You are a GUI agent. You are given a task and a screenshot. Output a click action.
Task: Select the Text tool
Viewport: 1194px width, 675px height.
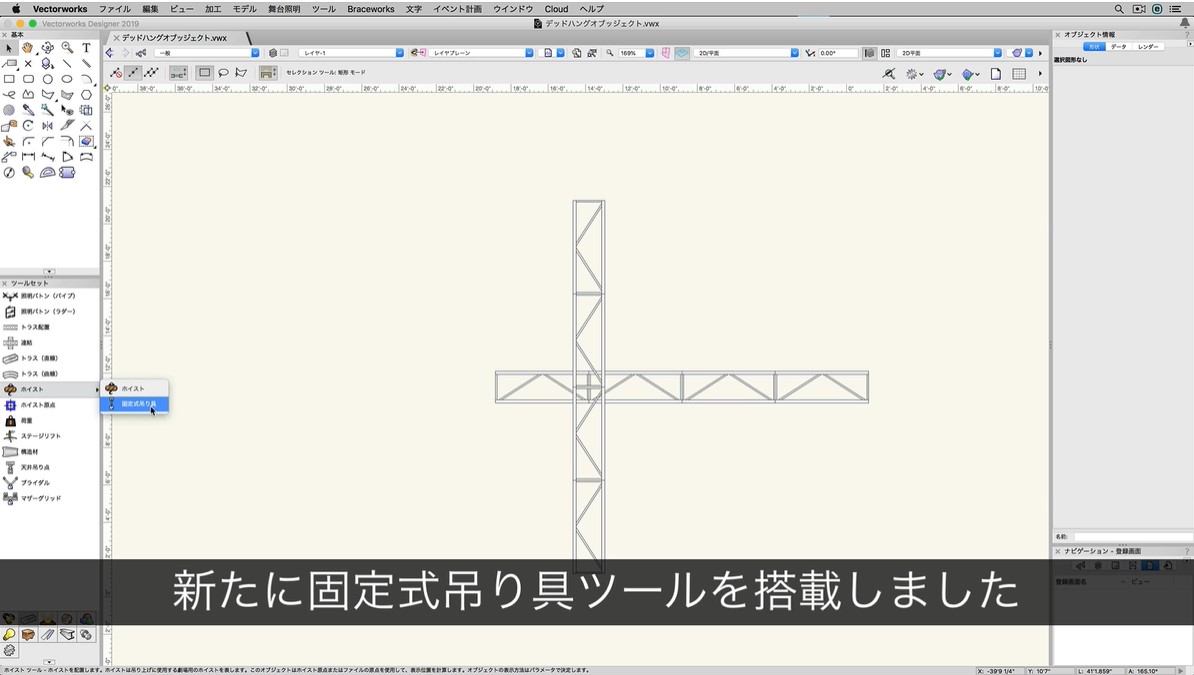point(86,47)
